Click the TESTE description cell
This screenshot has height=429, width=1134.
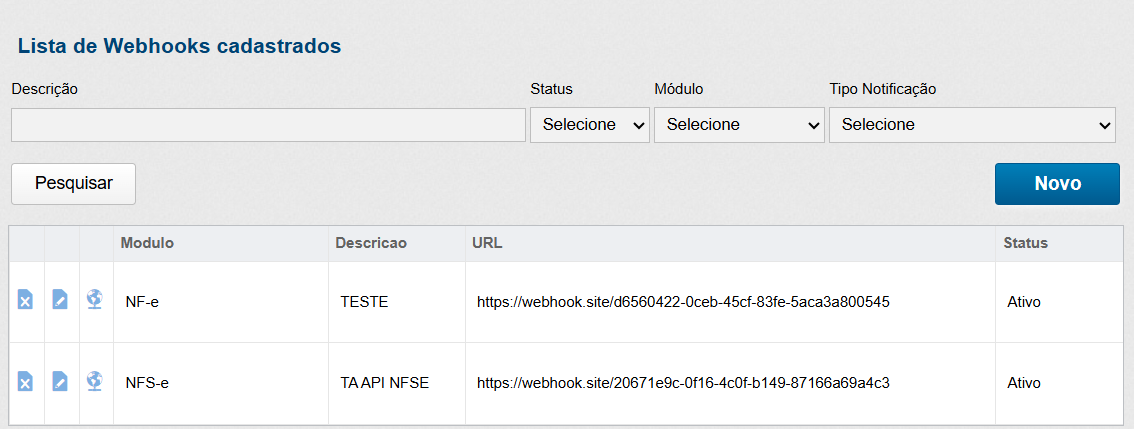tap(364, 301)
